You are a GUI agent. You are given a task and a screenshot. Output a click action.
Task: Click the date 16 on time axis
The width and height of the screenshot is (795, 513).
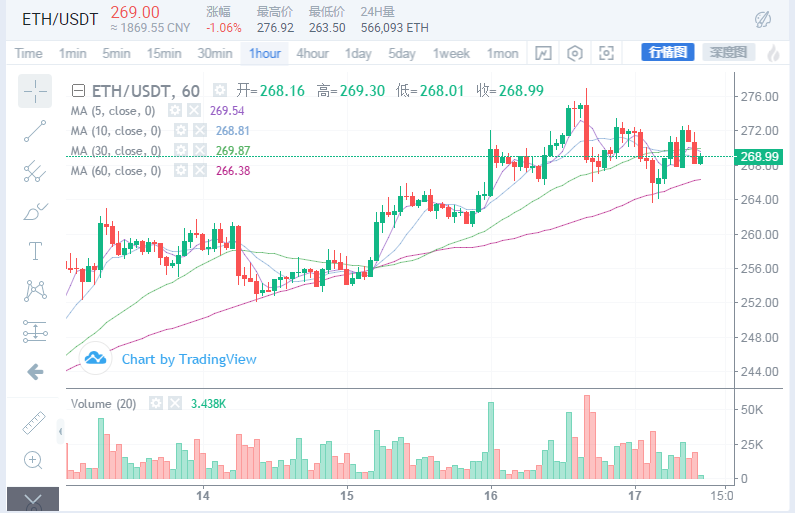point(490,495)
